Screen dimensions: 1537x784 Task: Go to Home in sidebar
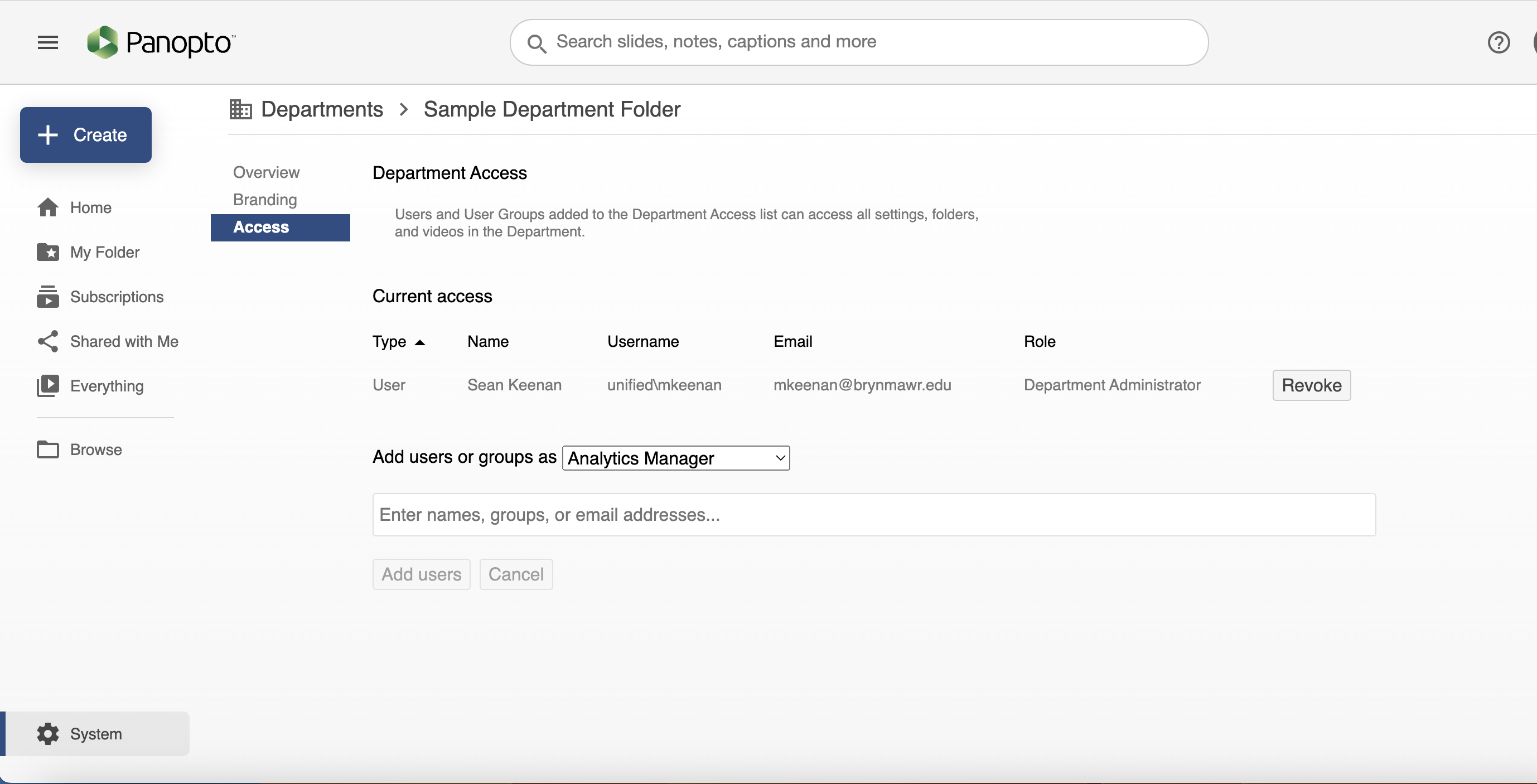(x=91, y=207)
